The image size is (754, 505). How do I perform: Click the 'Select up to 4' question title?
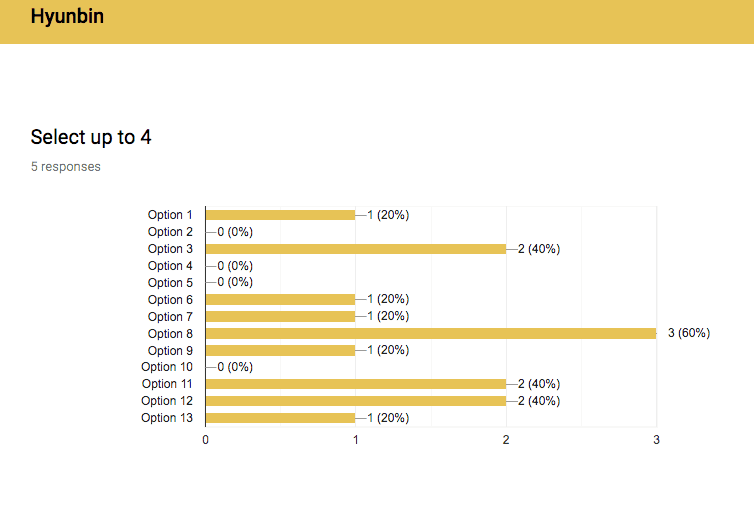coord(91,137)
